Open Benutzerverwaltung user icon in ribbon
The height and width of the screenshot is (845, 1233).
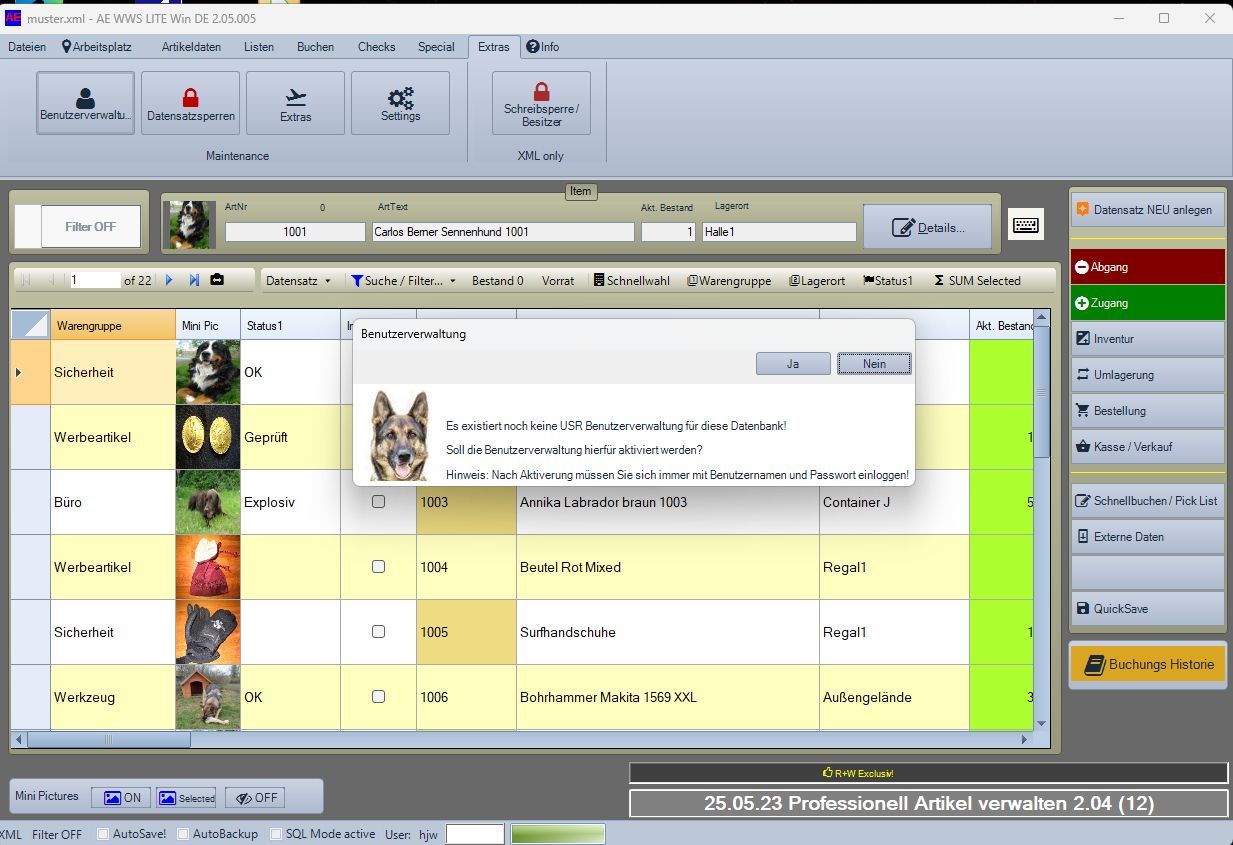point(85,103)
